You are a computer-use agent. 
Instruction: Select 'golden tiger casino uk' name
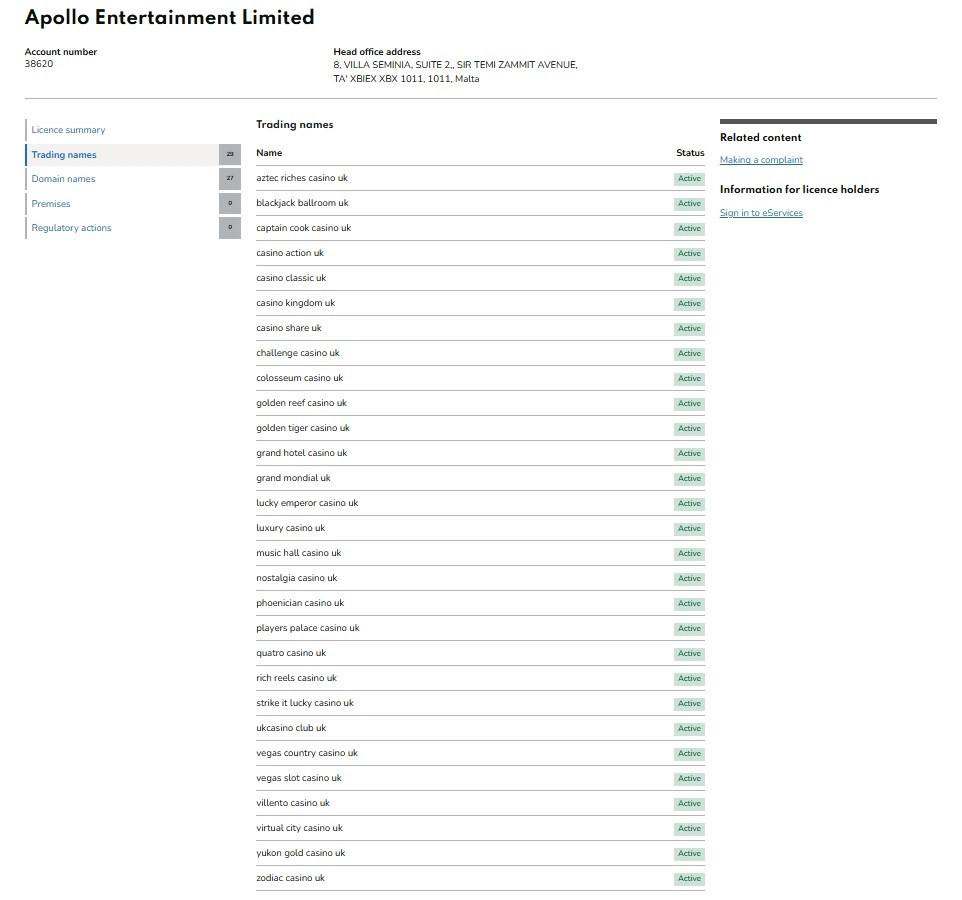click(x=303, y=428)
